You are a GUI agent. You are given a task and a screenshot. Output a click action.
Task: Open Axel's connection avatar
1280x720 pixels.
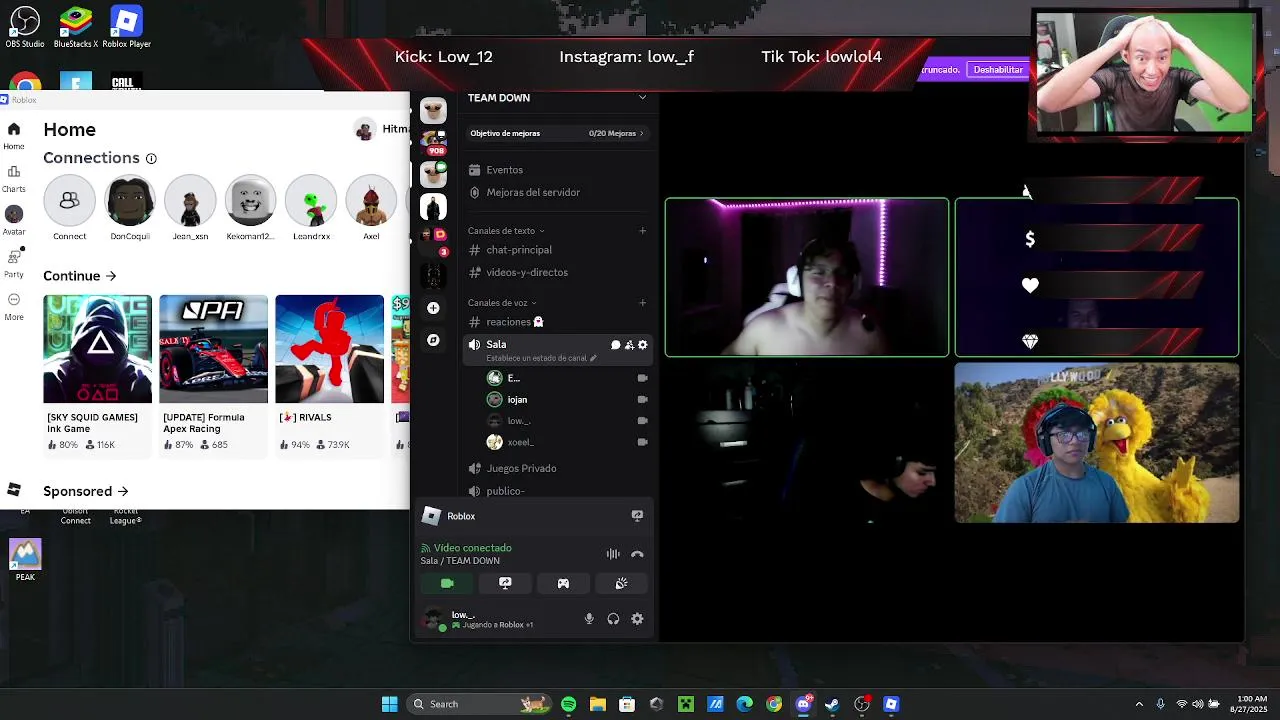[x=371, y=201]
